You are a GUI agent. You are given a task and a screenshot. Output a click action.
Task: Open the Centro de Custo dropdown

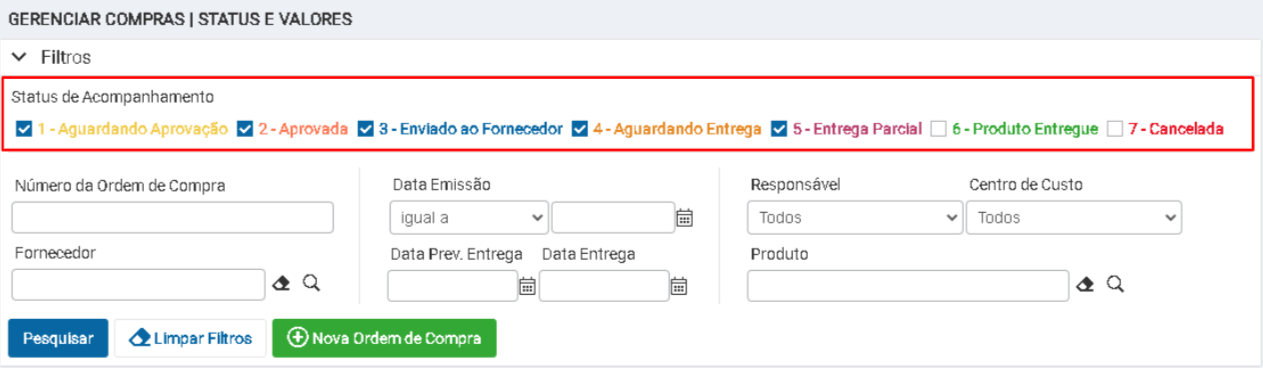click(1074, 217)
